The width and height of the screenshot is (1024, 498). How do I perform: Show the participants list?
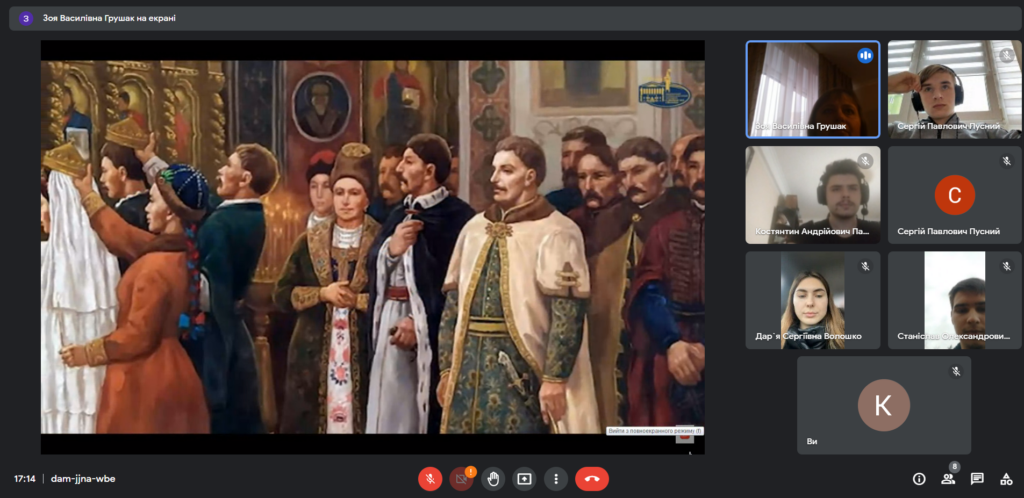(947, 479)
